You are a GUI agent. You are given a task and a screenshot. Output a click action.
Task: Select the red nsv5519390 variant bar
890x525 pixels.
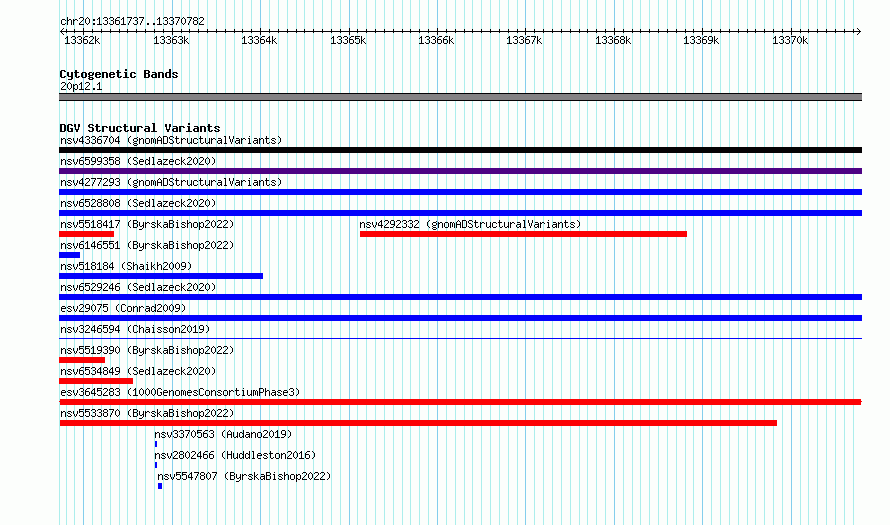point(82,360)
